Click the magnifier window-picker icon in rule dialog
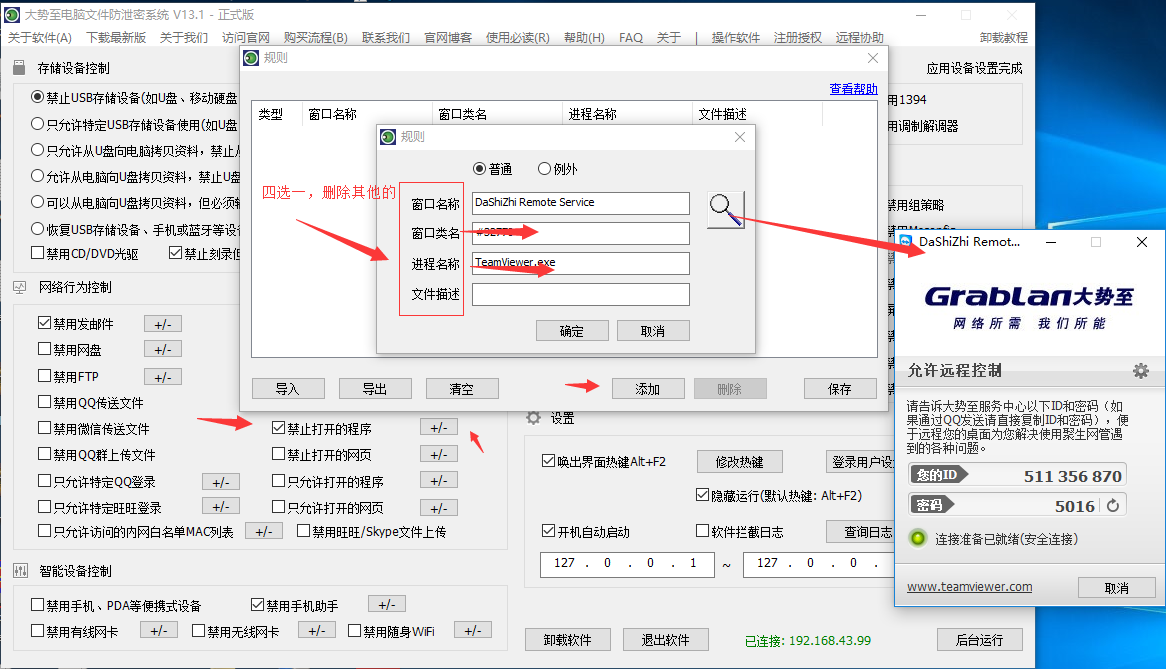 725,210
